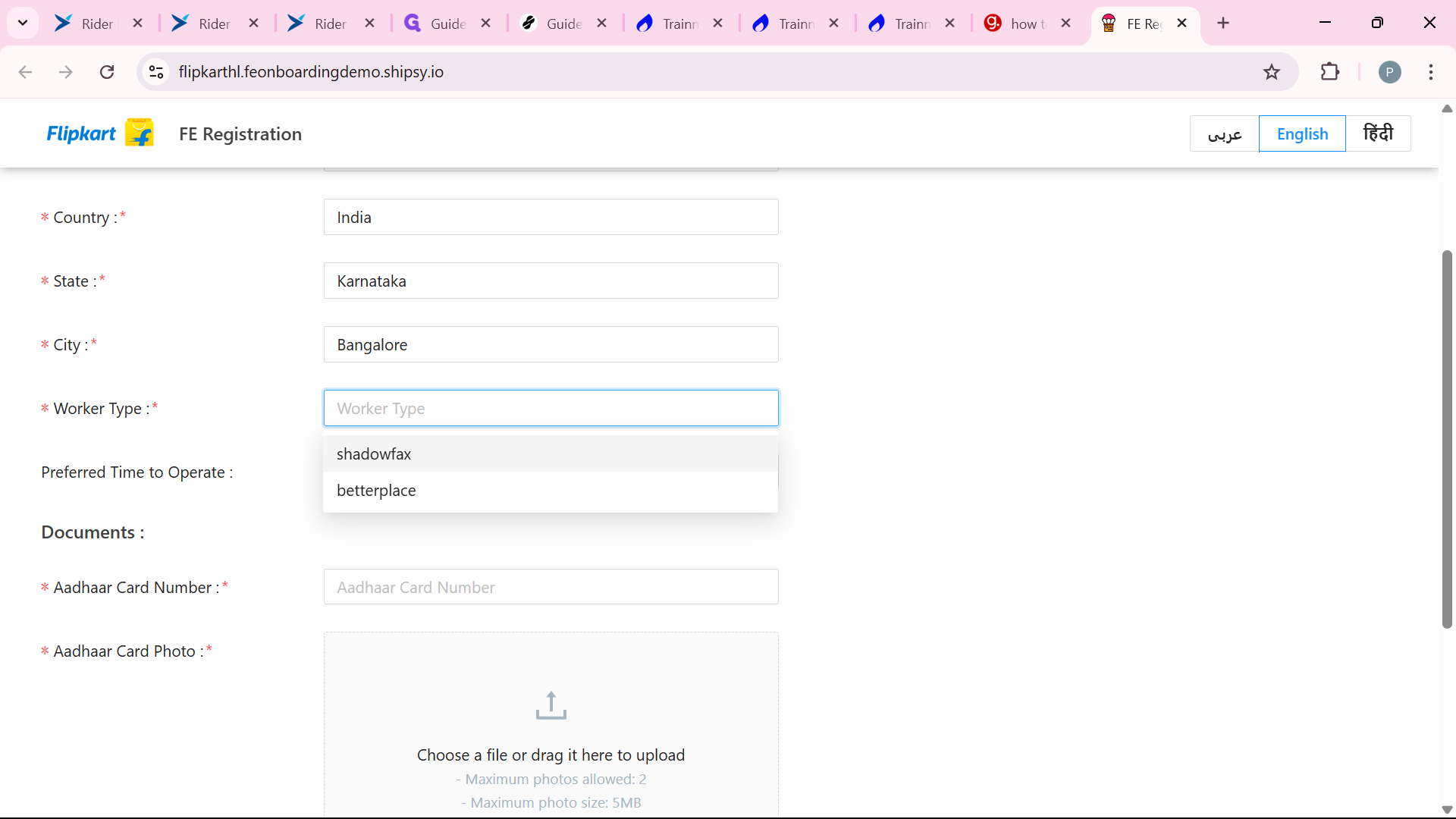Open the tab search chevron
The width and height of the screenshot is (1456, 819).
tap(23, 23)
